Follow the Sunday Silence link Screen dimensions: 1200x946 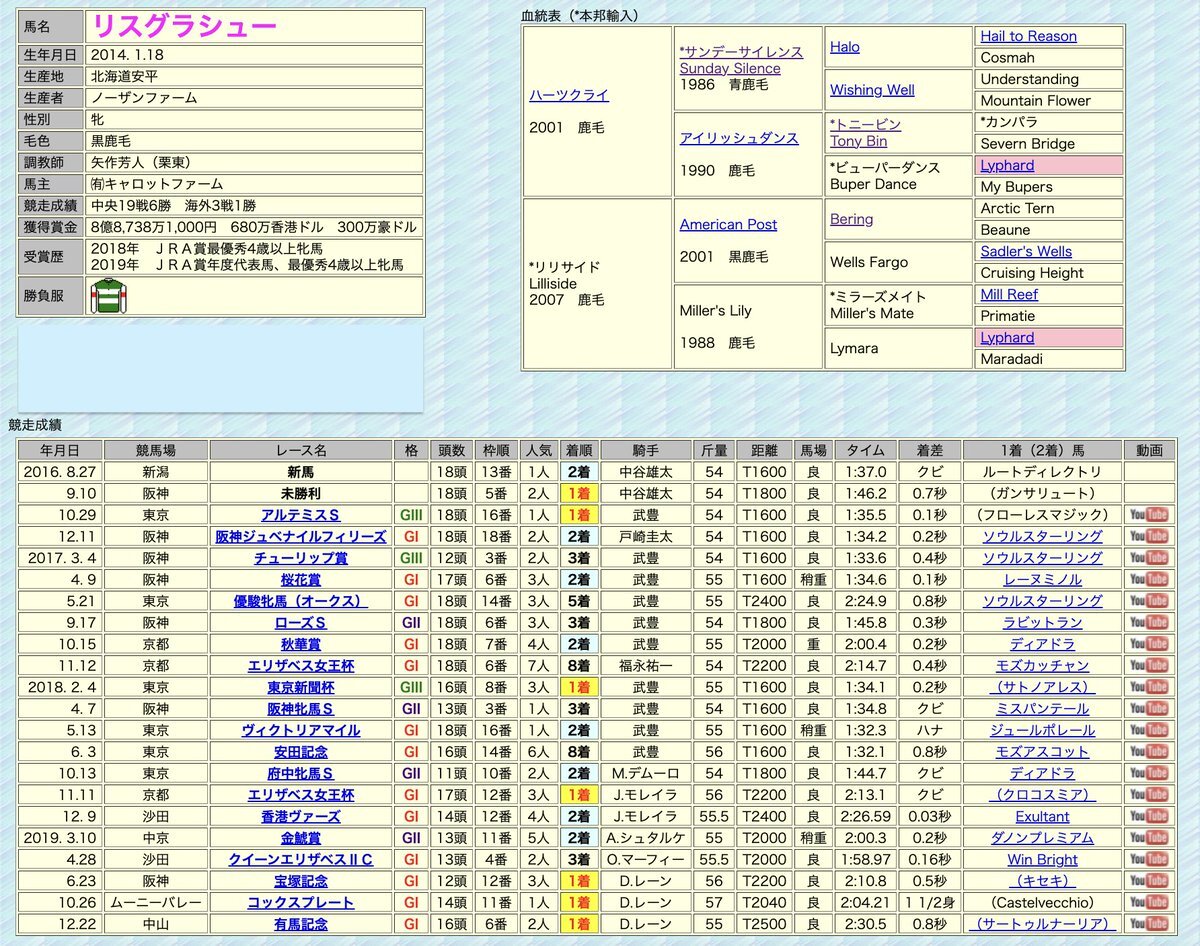pyautogui.click(x=730, y=69)
